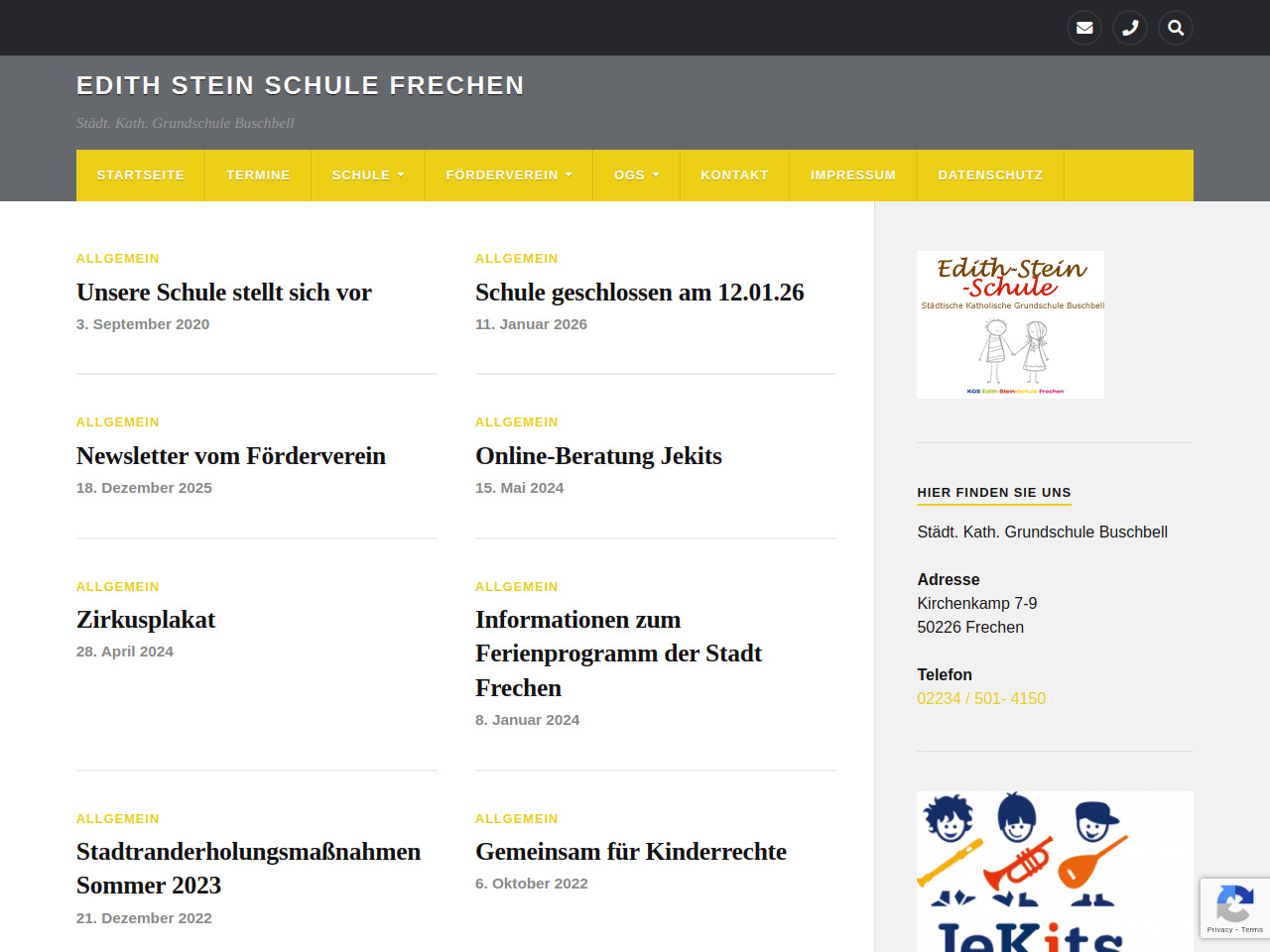Go to the Startseite menu item
This screenshot has width=1270, height=952.
pyautogui.click(x=140, y=176)
